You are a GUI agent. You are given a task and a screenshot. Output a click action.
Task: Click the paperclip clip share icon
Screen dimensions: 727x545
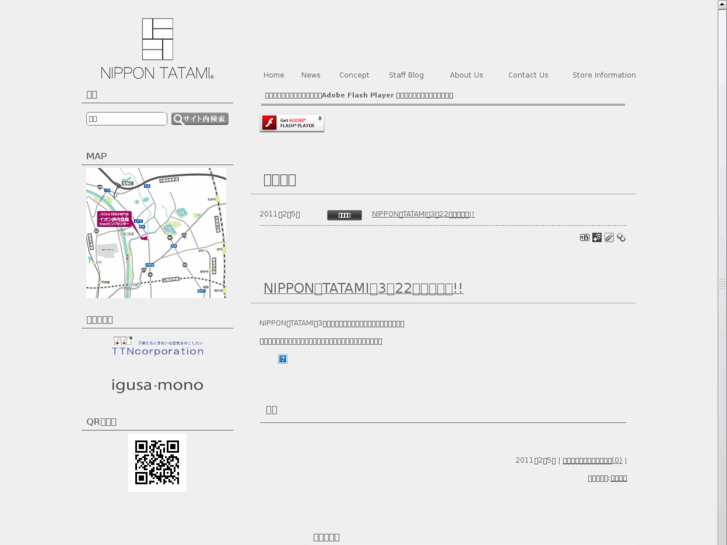tap(609, 237)
